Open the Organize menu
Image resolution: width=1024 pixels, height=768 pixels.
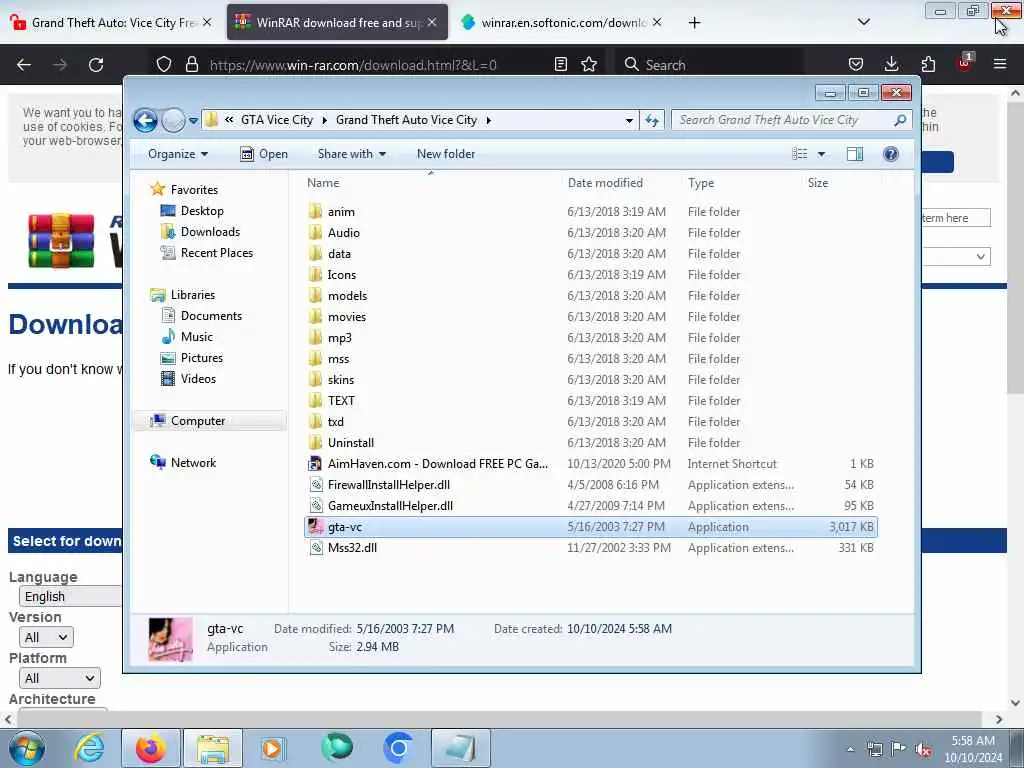click(x=178, y=154)
